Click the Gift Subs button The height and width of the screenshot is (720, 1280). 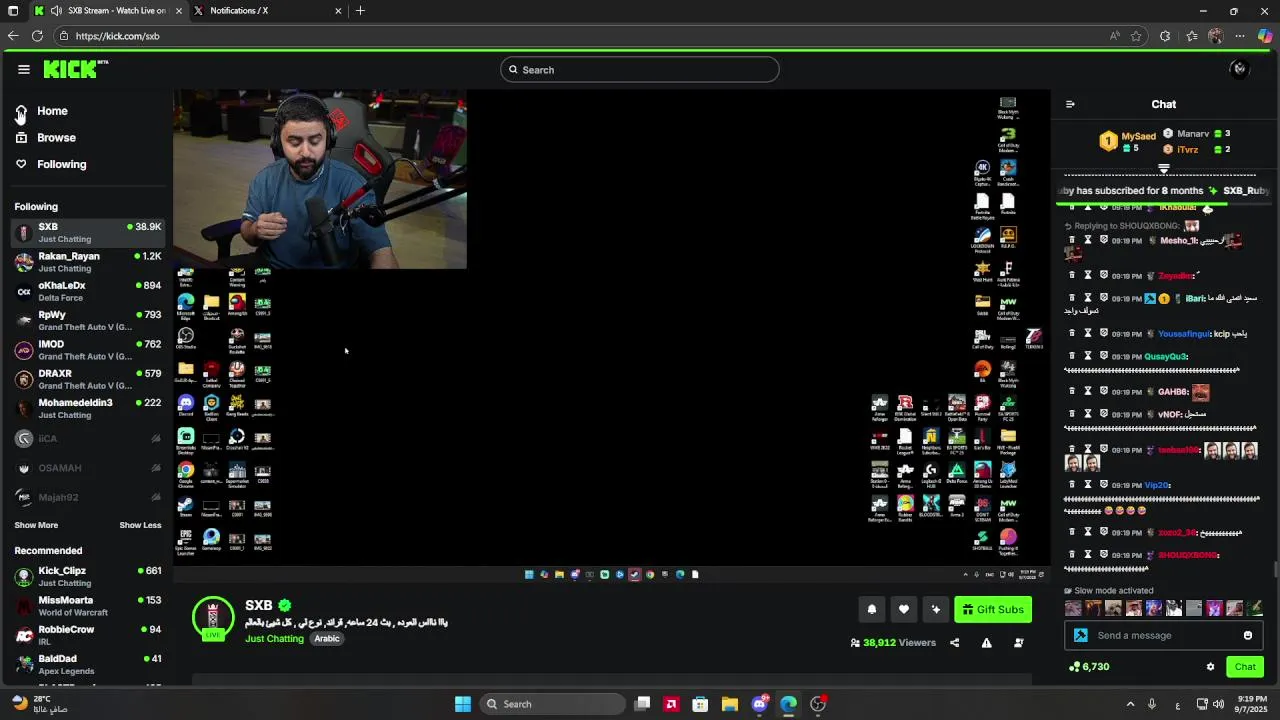tap(993, 609)
